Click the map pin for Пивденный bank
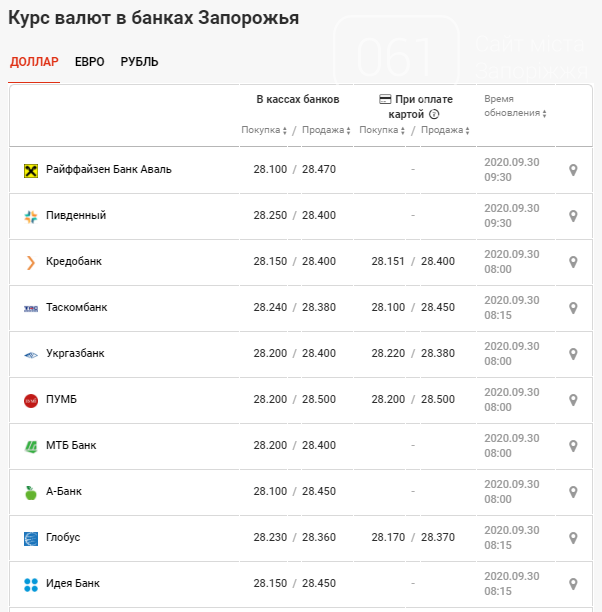602x612 pixels. [573, 216]
